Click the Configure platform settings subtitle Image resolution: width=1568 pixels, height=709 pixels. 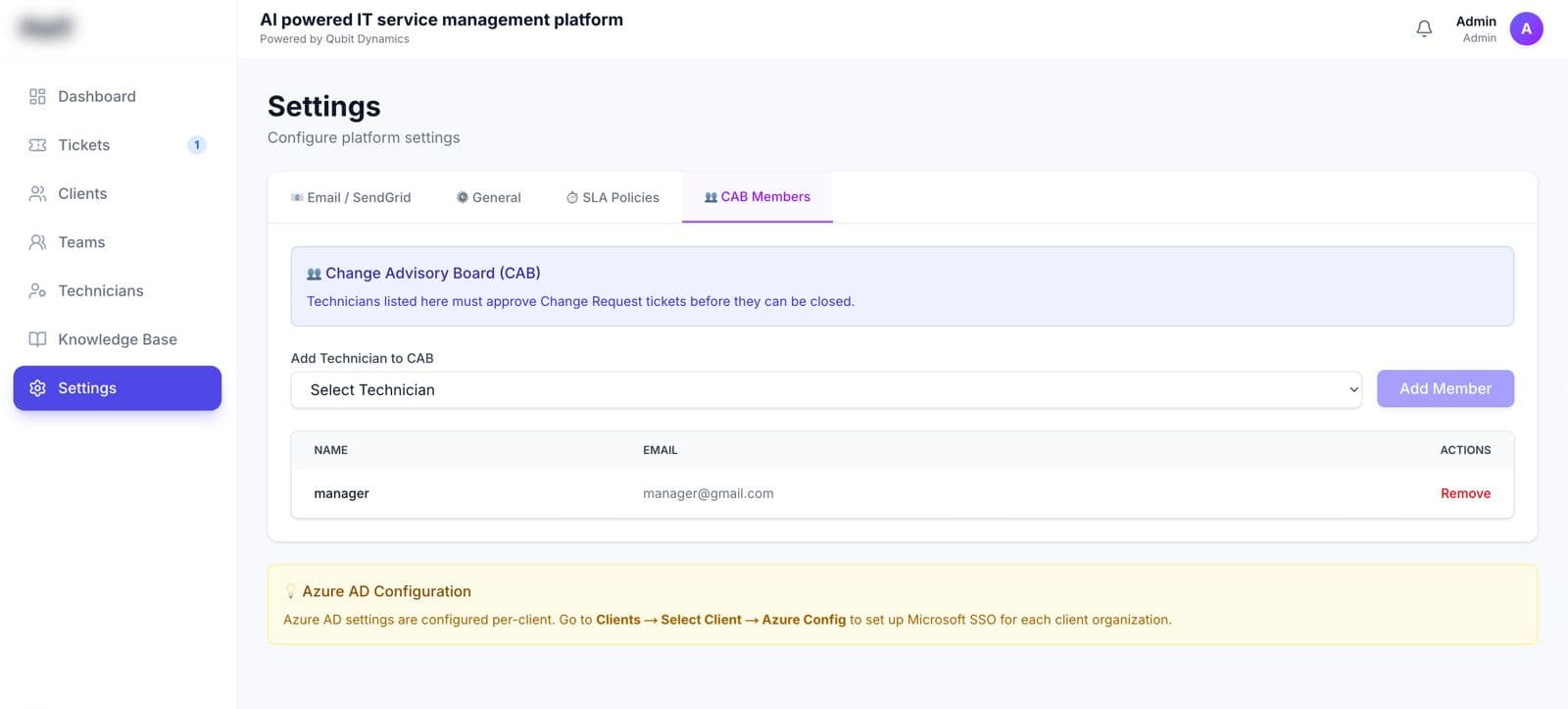[364, 137]
